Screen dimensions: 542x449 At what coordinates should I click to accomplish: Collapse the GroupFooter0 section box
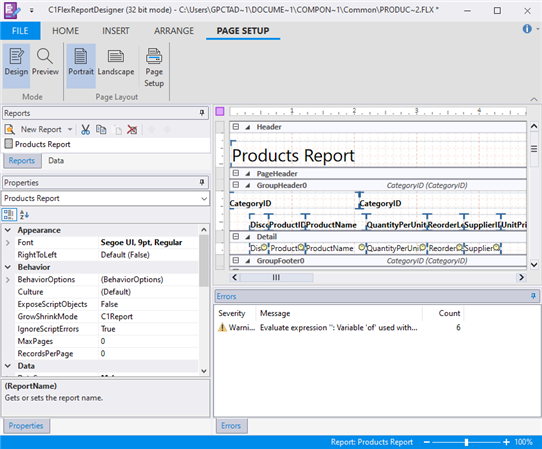(x=236, y=260)
